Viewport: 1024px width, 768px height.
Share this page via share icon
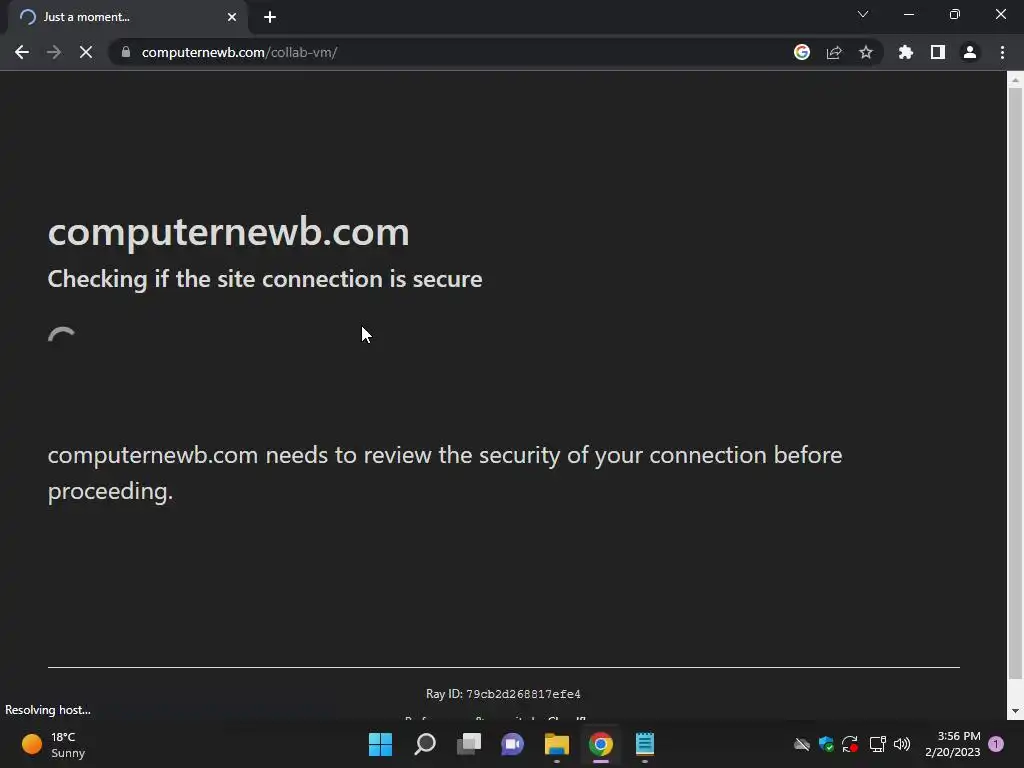(x=834, y=52)
